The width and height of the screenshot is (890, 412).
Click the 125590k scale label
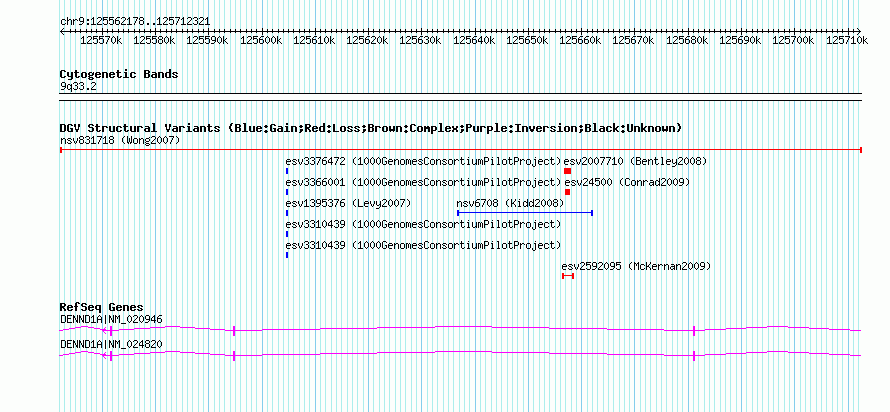208,40
